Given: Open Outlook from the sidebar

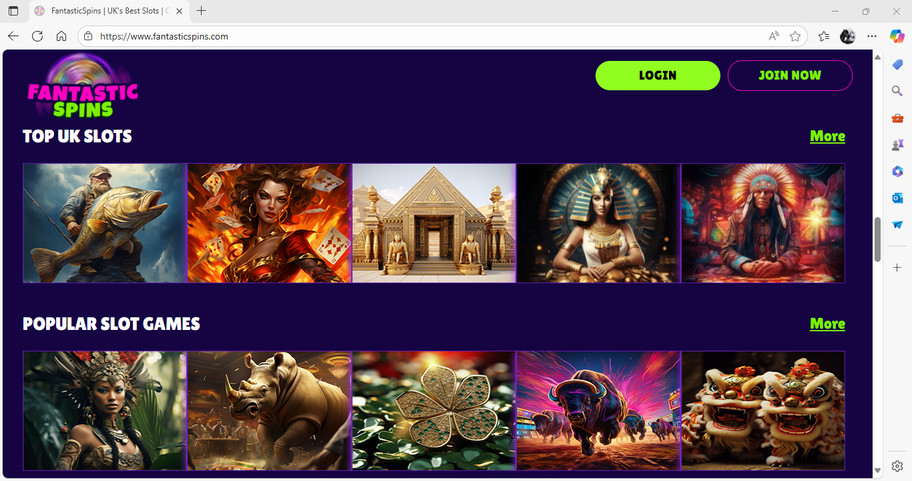Looking at the screenshot, I should (897, 198).
